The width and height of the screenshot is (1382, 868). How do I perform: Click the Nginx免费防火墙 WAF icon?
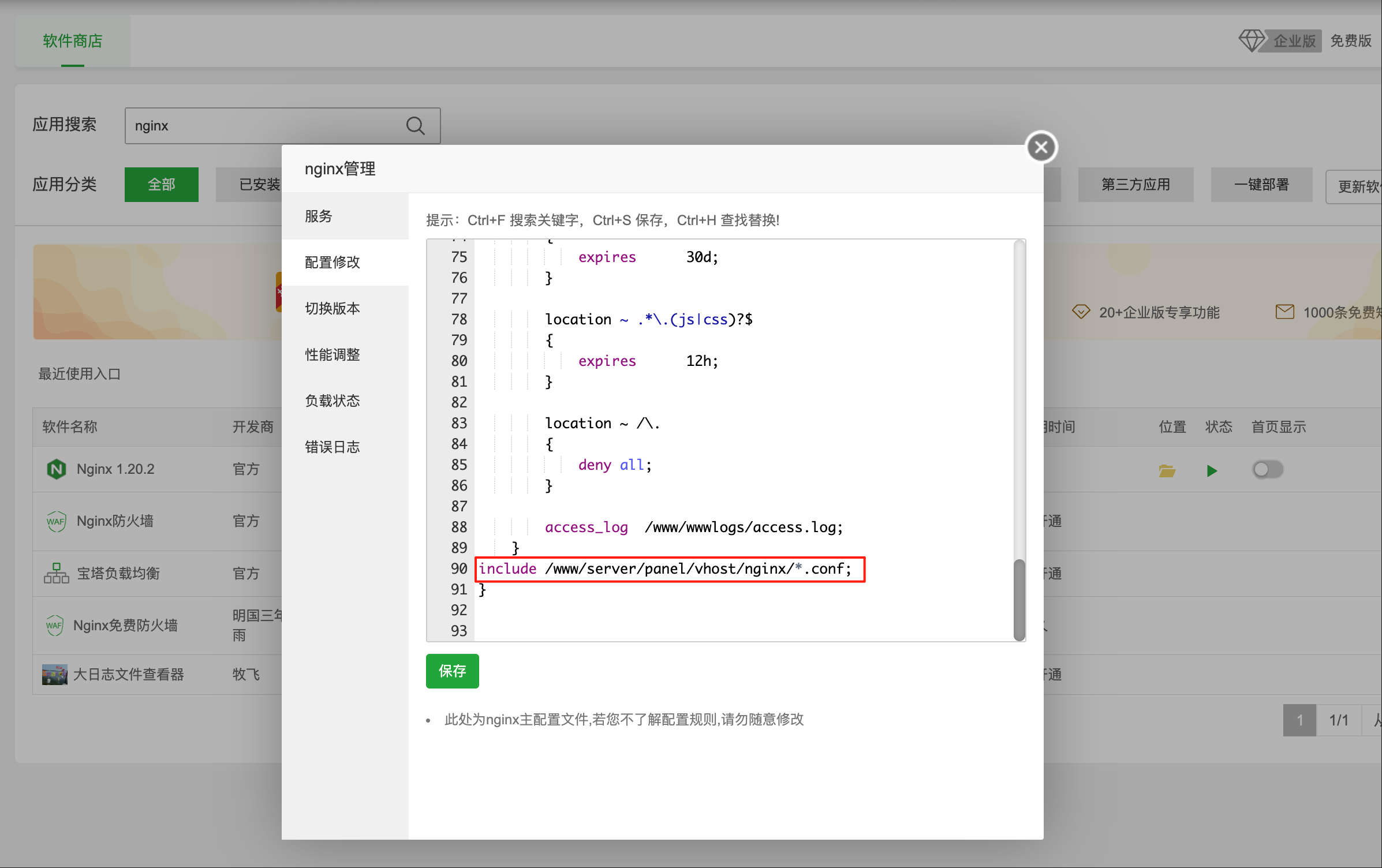(x=54, y=625)
